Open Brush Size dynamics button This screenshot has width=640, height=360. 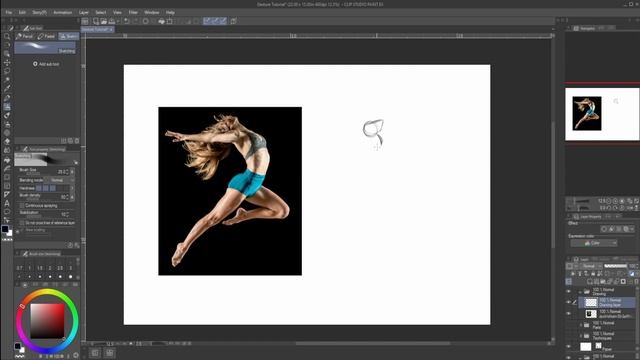pyautogui.click(x=72, y=172)
